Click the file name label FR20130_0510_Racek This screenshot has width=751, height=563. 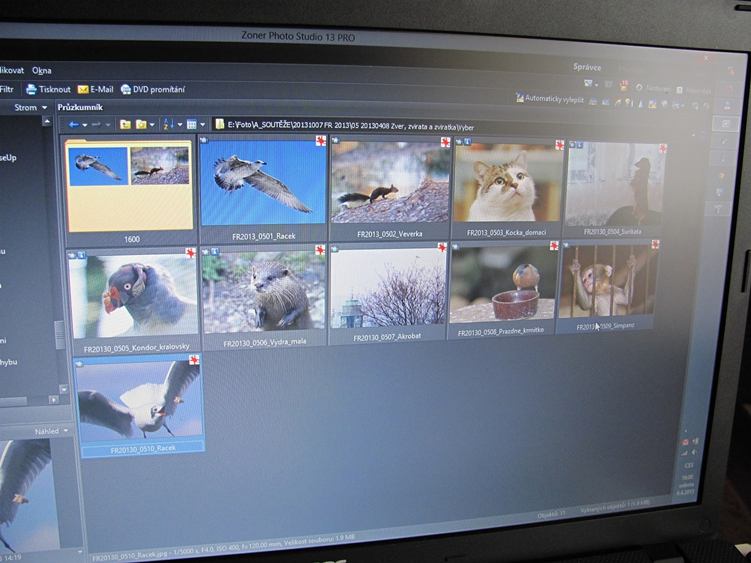pos(143,449)
